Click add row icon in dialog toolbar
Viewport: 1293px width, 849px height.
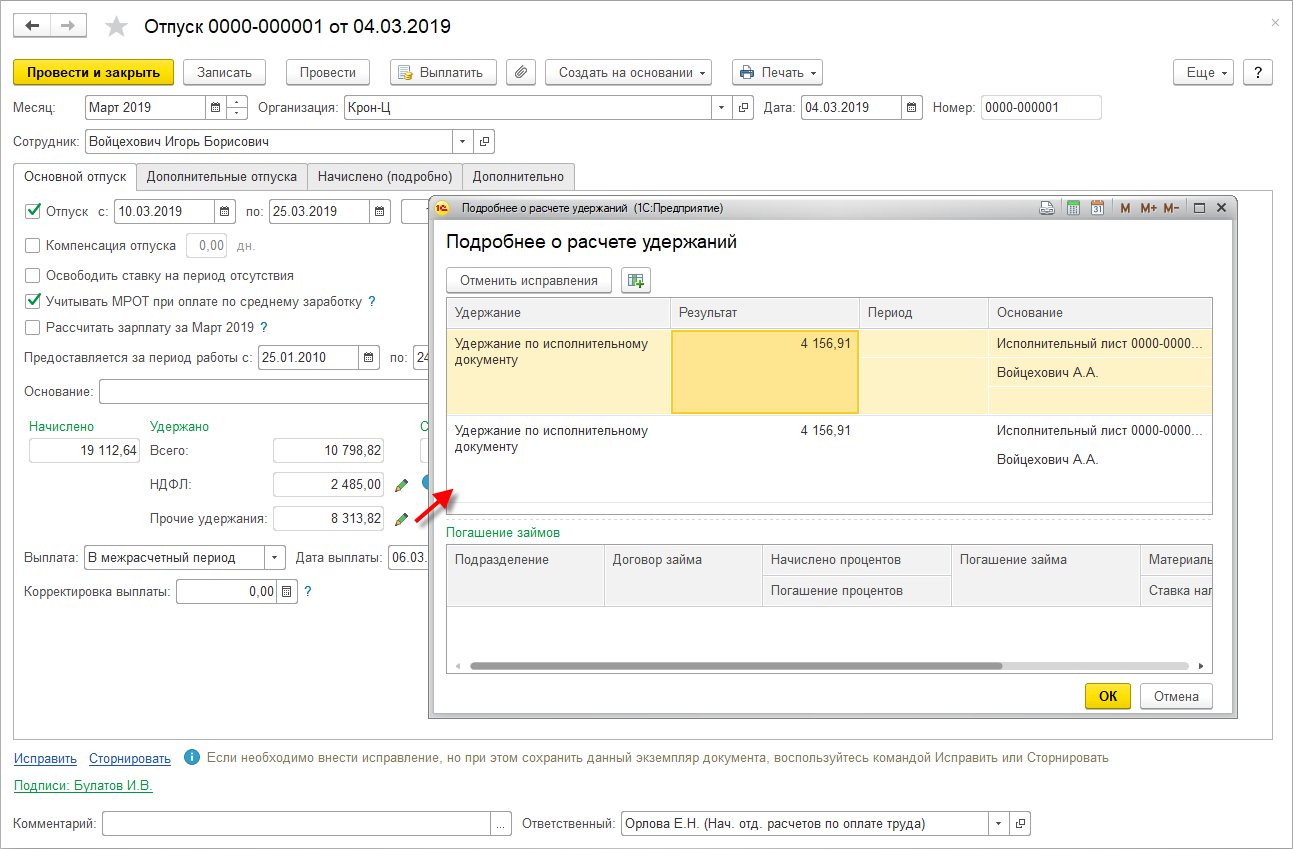[635, 280]
